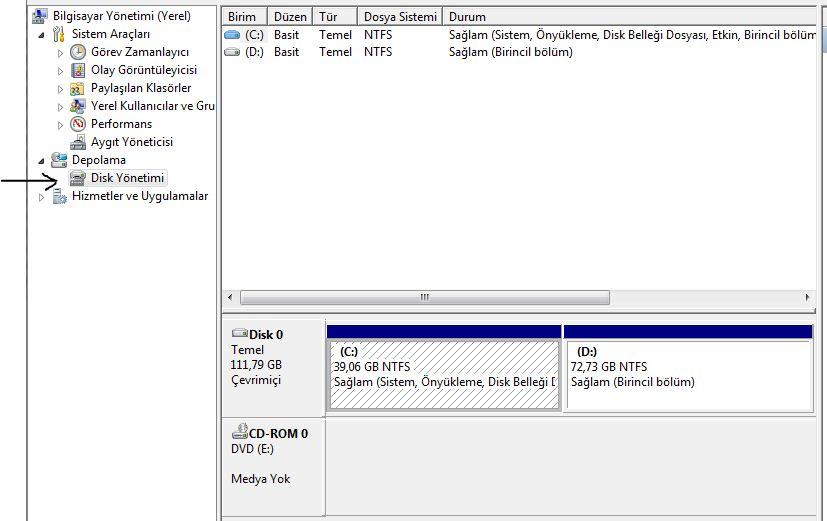Click the CD-ROM 0 disc drive icon
This screenshot has height=521, width=827.
pos(240,431)
